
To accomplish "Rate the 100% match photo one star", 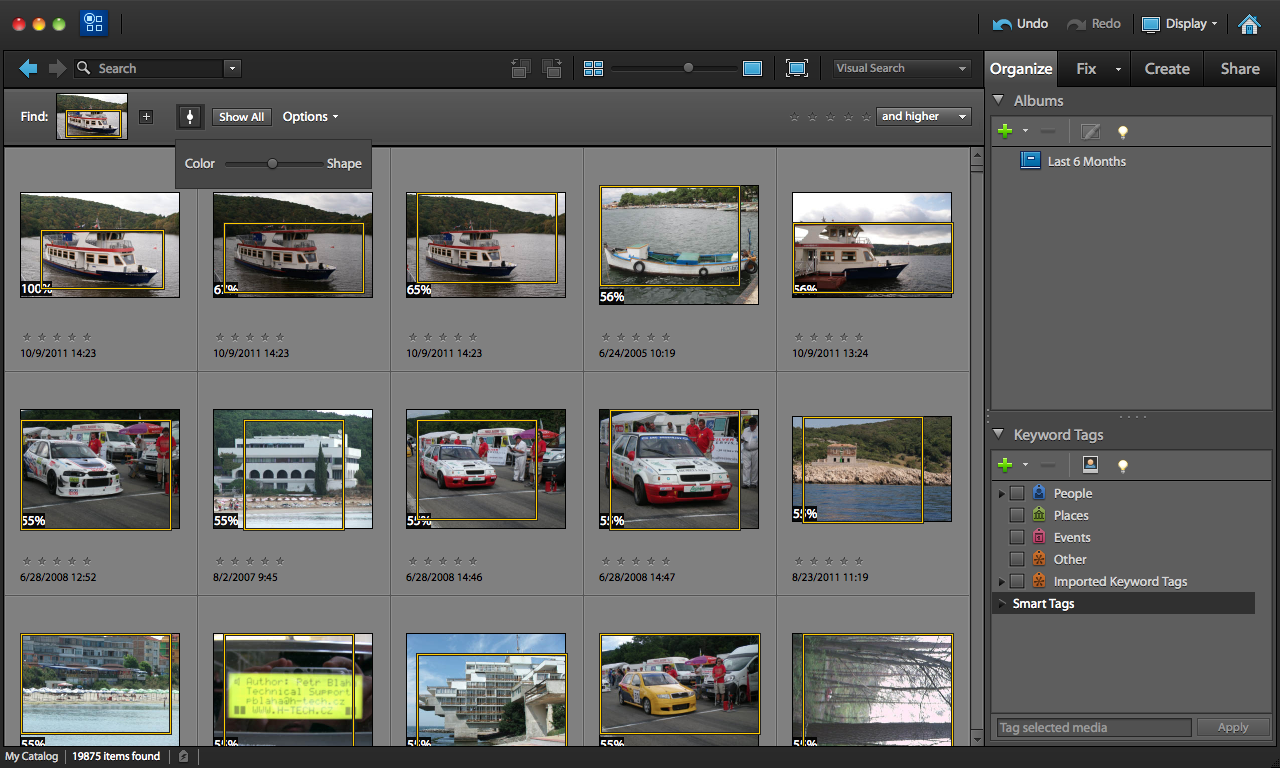I will point(26,337).
